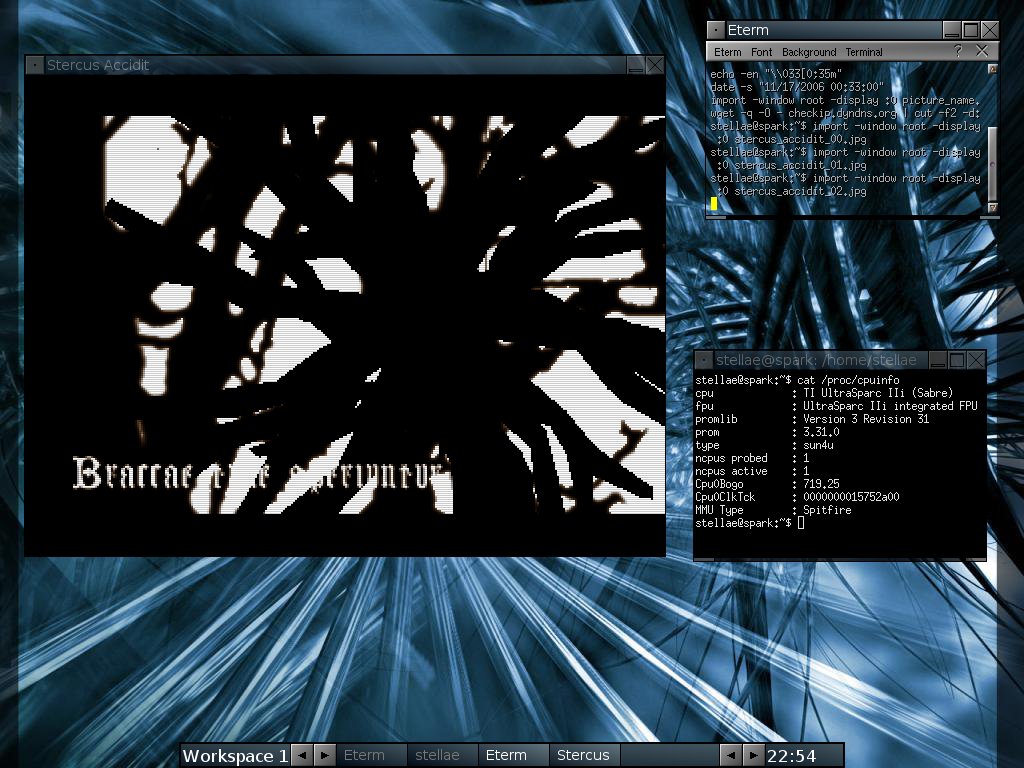Image resolution: width=1024 pixels, height=768 pixels.
Task: Click the Workspace 1 label in toolbar
Action: 235,756
